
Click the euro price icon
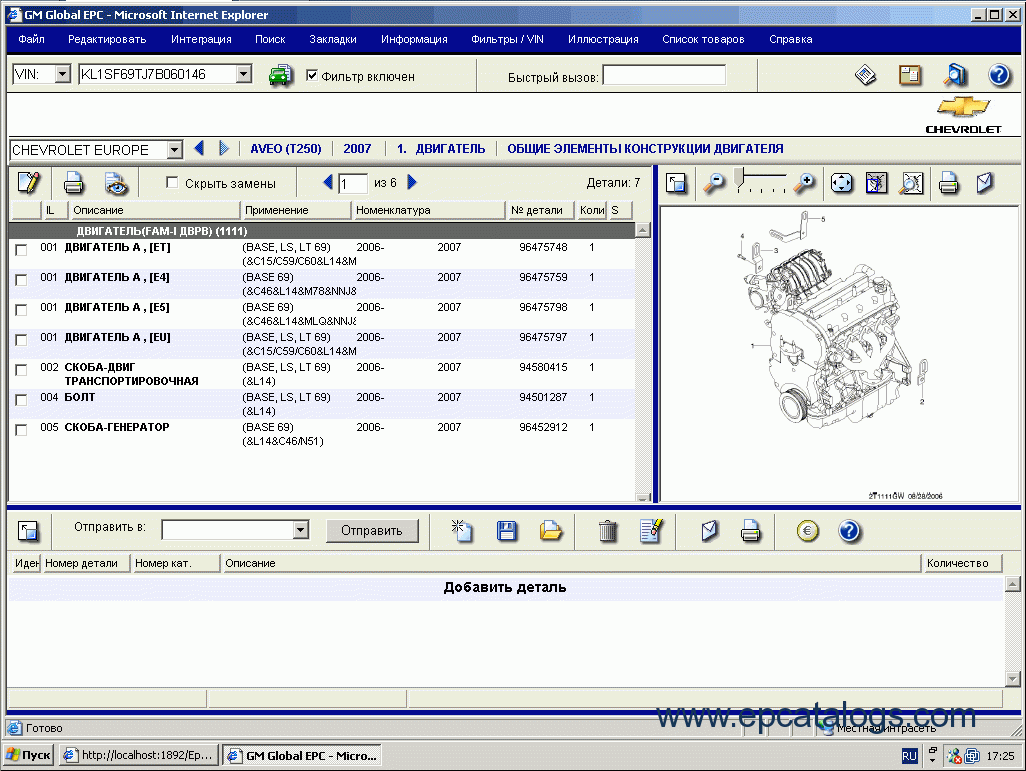click(807, 531)
